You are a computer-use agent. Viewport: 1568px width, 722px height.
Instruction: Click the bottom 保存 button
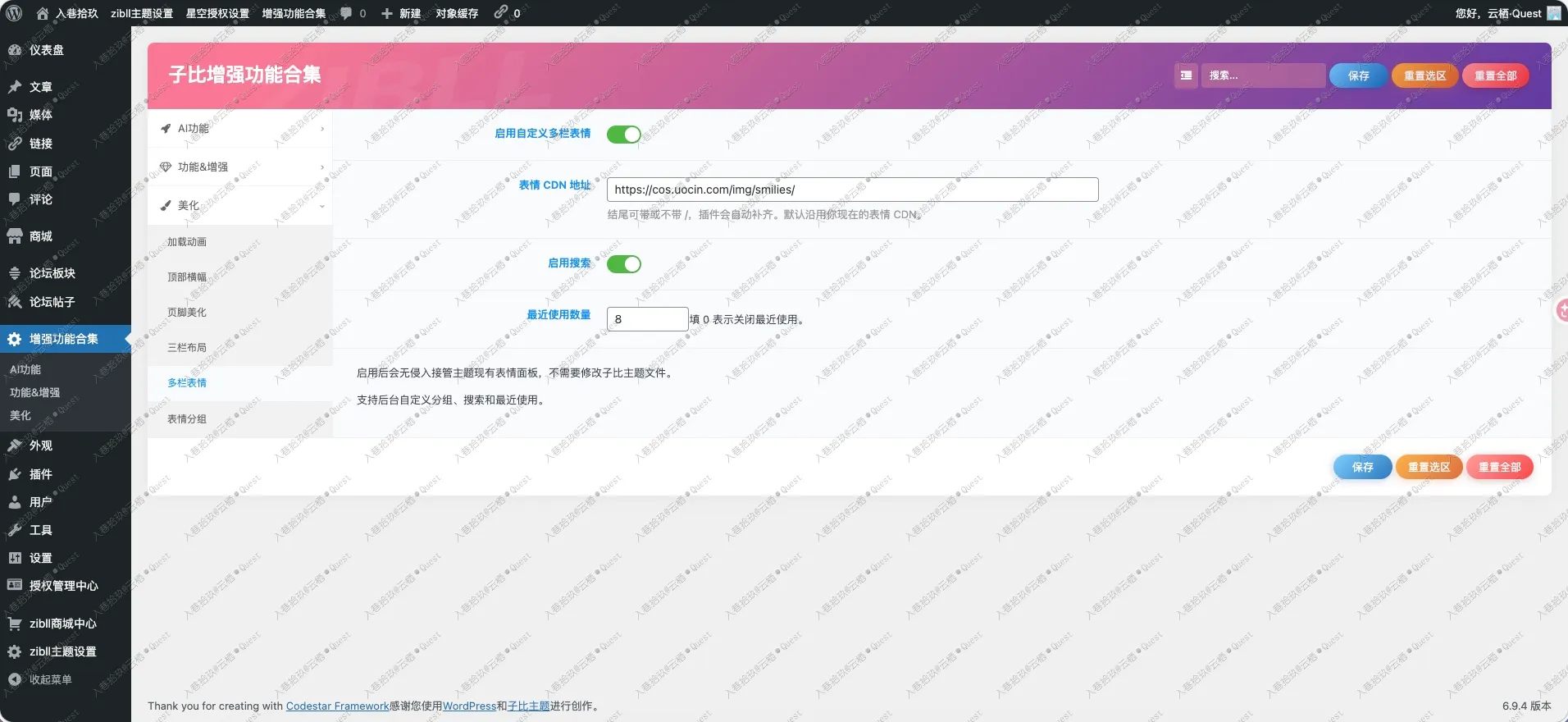tap(1362, 467)
